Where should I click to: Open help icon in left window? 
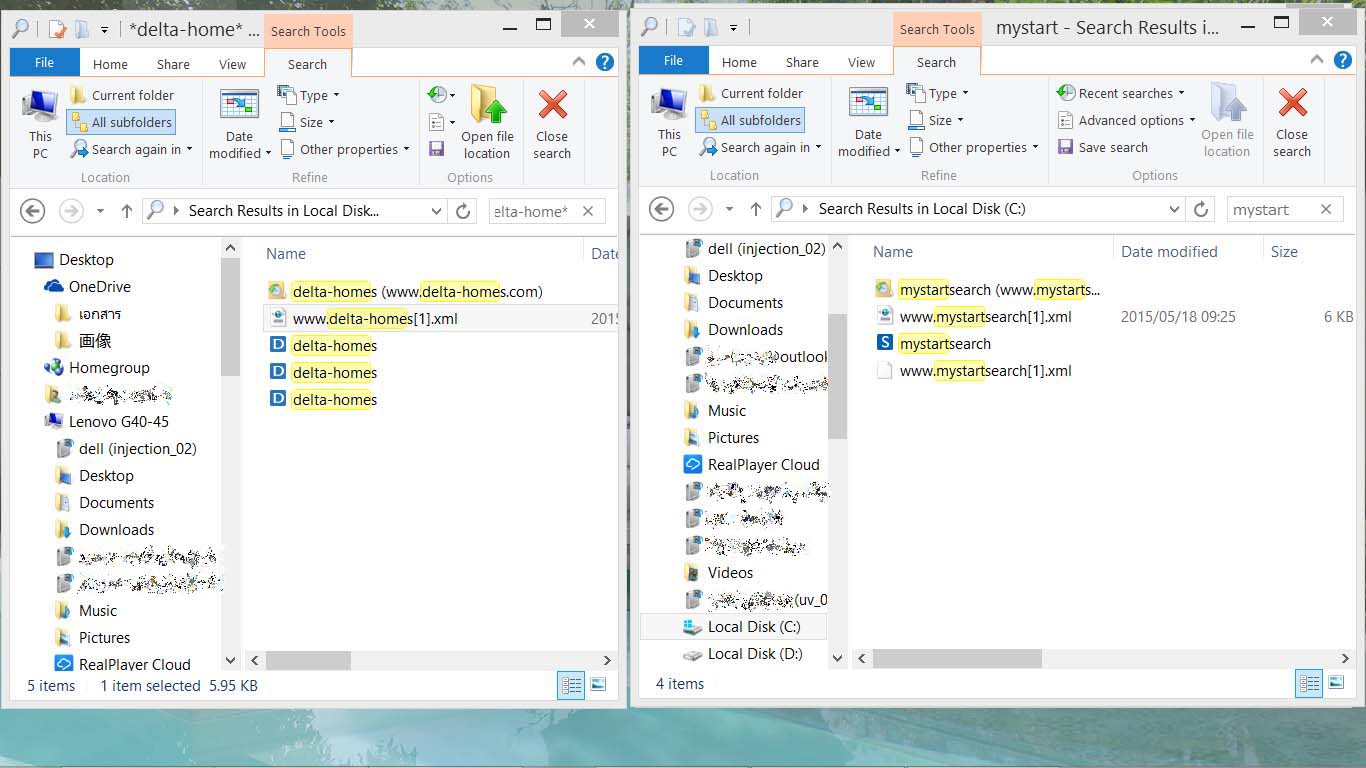tap(604, 62)
